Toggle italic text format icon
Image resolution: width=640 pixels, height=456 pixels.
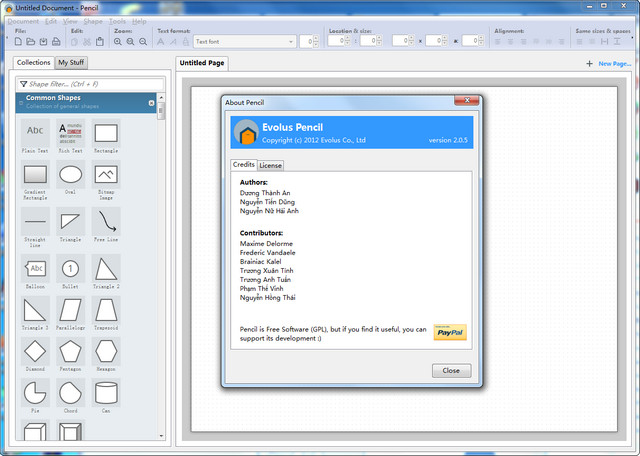[x=173, y=41]
